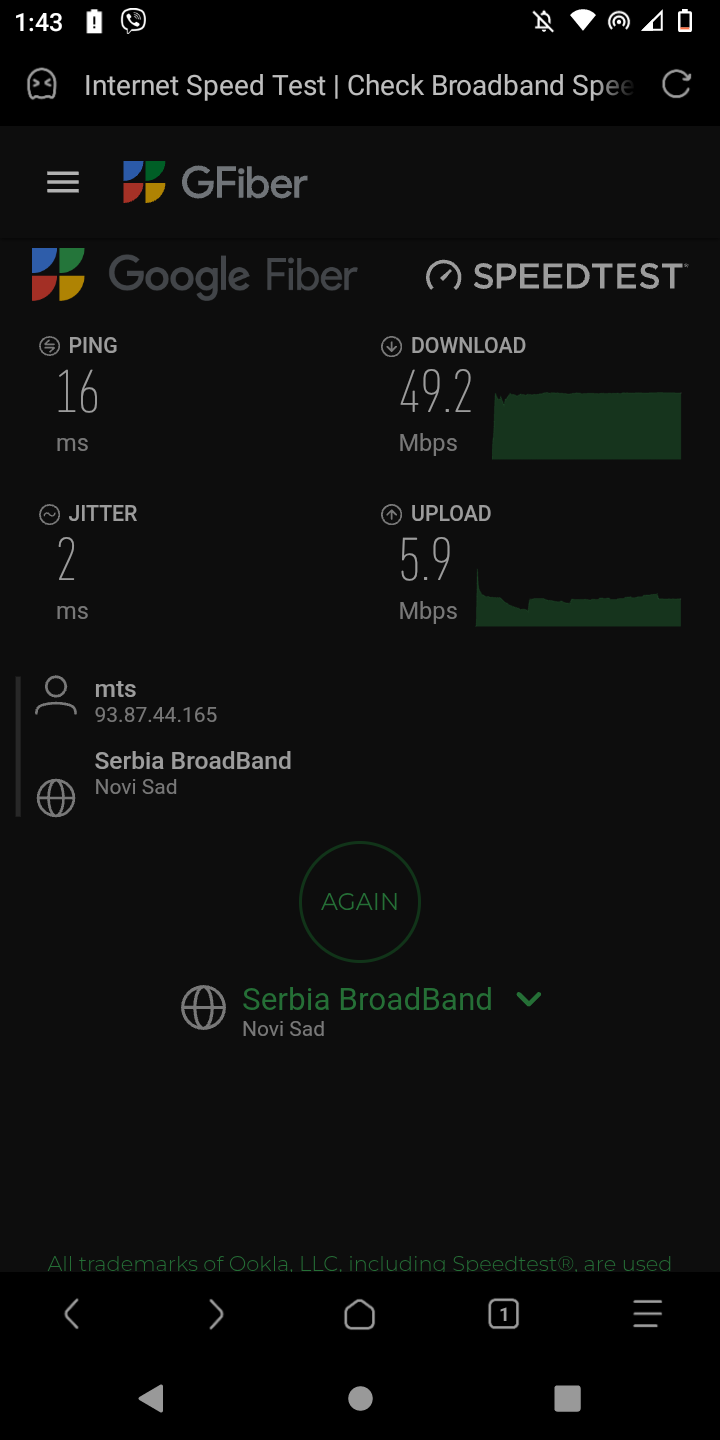
Task: Open the hamburger navigation menu
Action: pos(63,182)
